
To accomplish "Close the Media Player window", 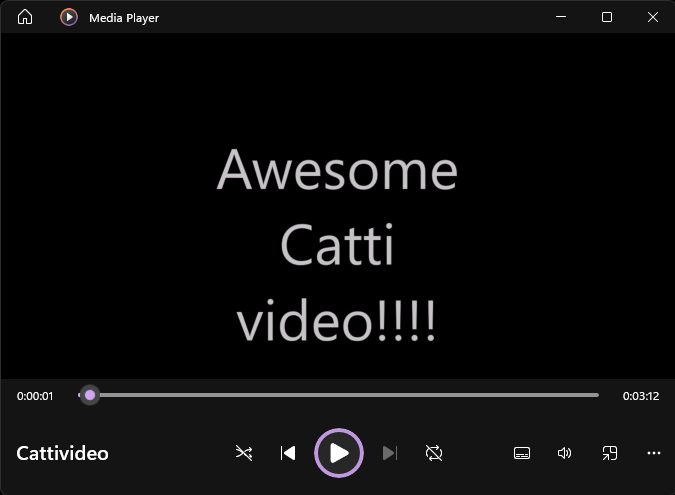I will (653, 17).
